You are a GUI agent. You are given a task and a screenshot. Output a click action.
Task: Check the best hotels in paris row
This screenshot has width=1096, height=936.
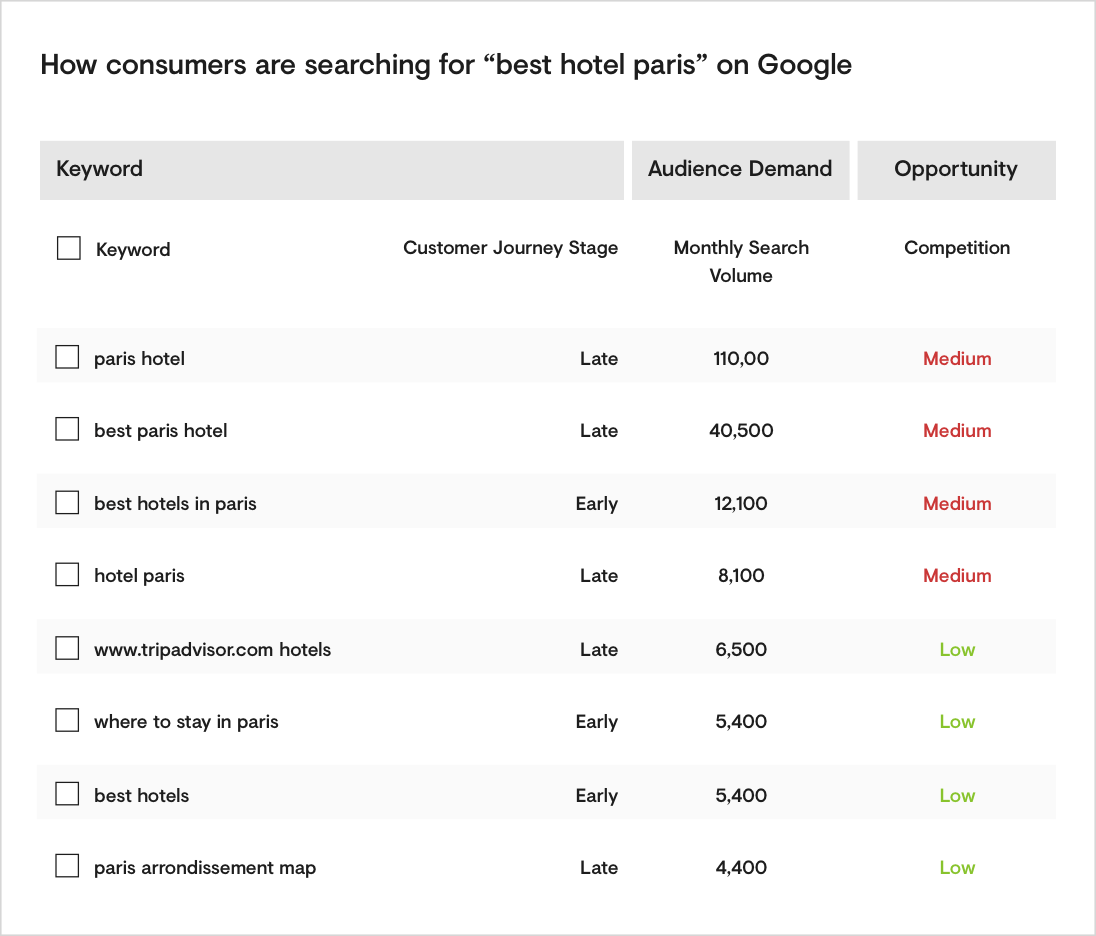(x=67, y=503)
